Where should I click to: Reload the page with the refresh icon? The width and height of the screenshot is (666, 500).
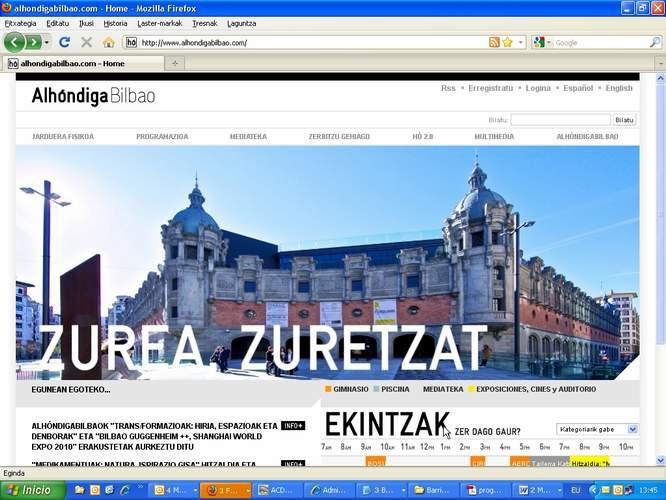64,42
